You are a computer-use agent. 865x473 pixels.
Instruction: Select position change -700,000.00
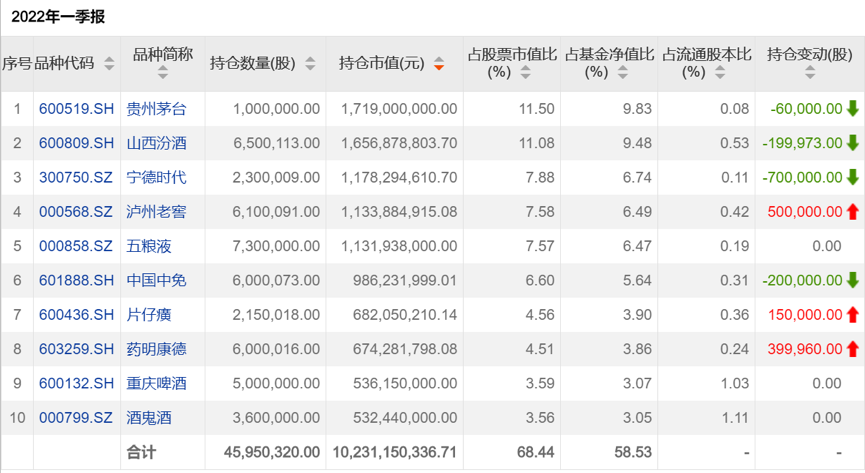point(803,177)
